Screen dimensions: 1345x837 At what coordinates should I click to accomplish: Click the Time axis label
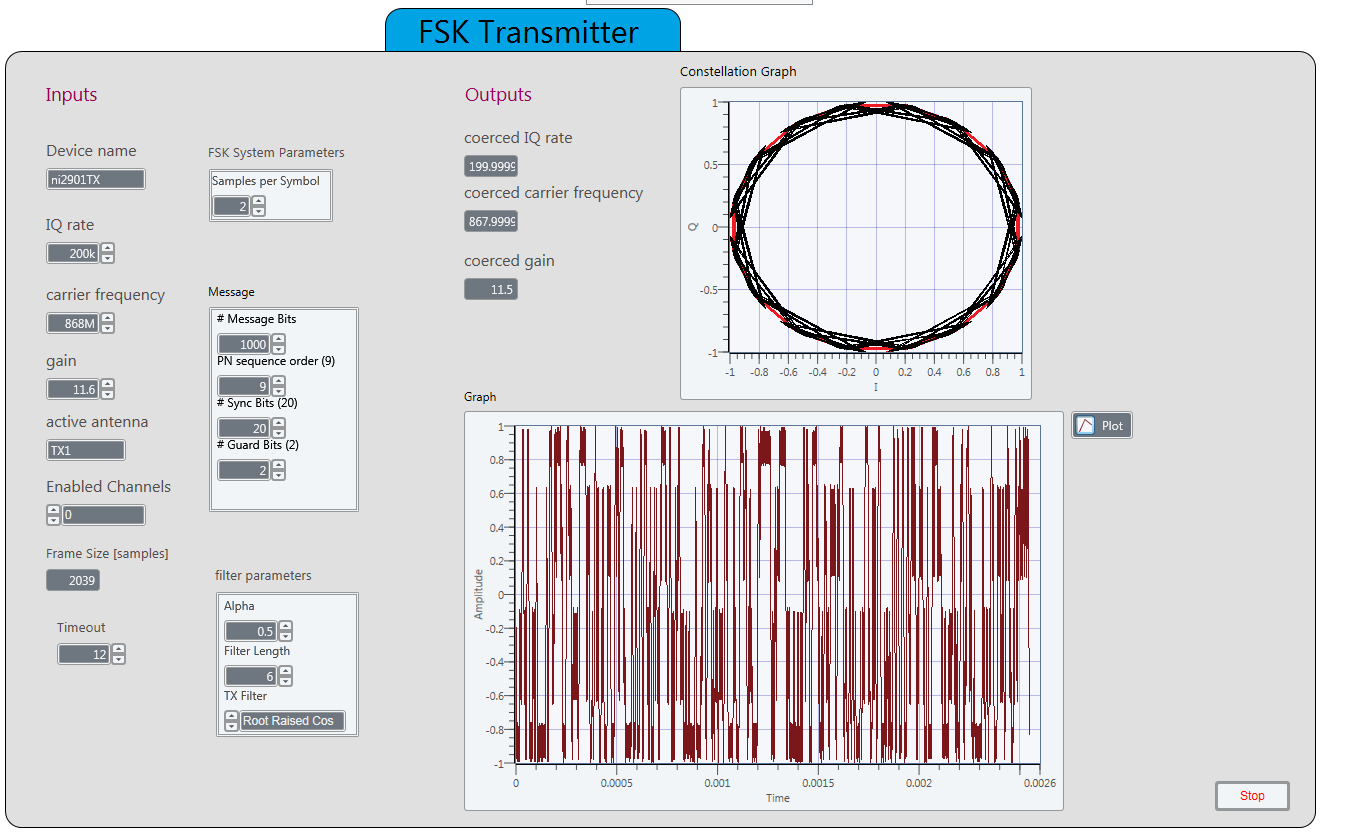tap(778, 798)
